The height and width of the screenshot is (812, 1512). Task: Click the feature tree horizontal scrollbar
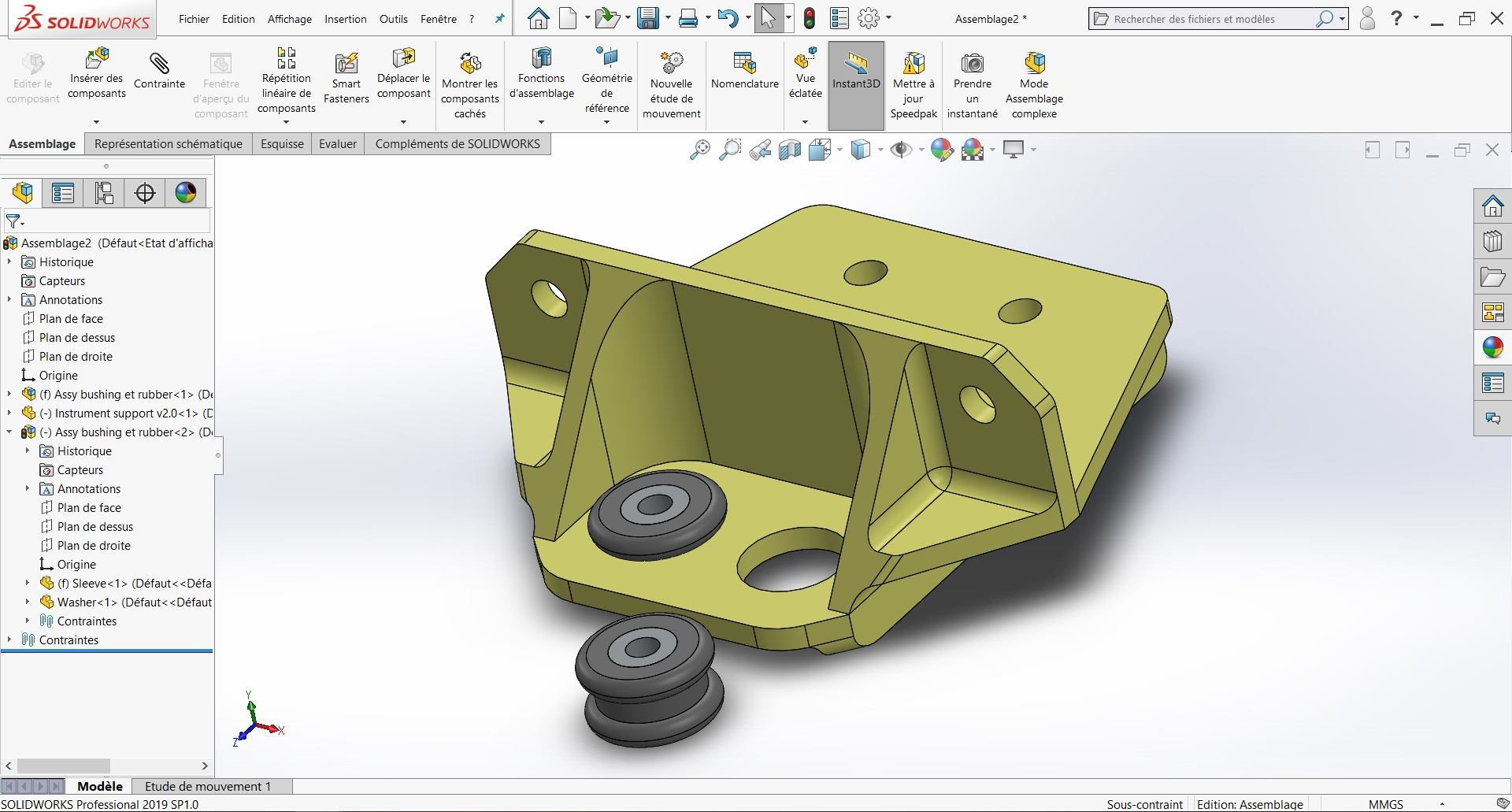(63, 766)
